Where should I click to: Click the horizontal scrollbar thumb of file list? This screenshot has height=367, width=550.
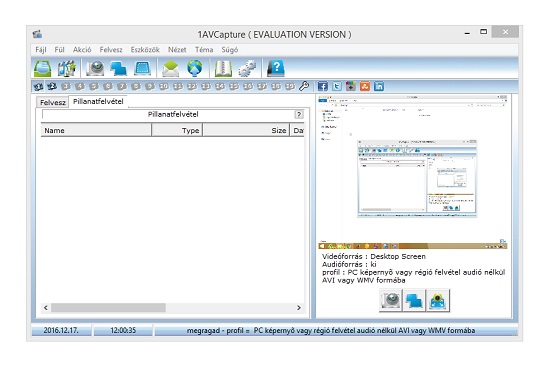pyautogui.click(x=108, y=308)
